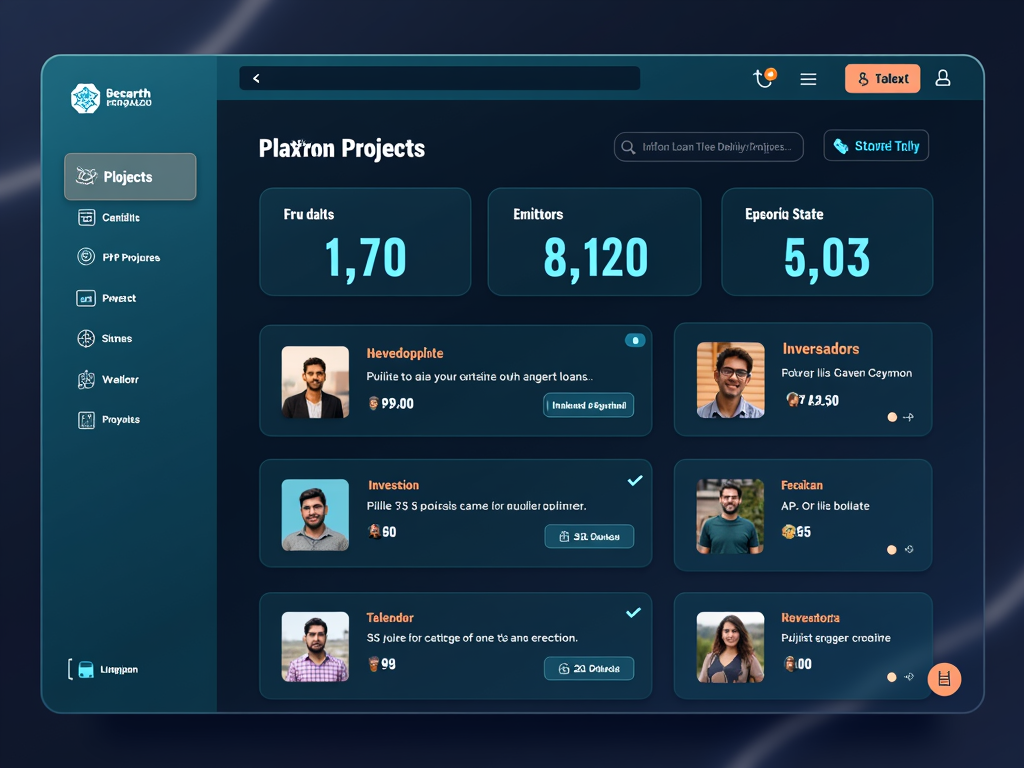Open the Epeoriq State stat card
This screenshot has height=768, width=1024.
827,242
